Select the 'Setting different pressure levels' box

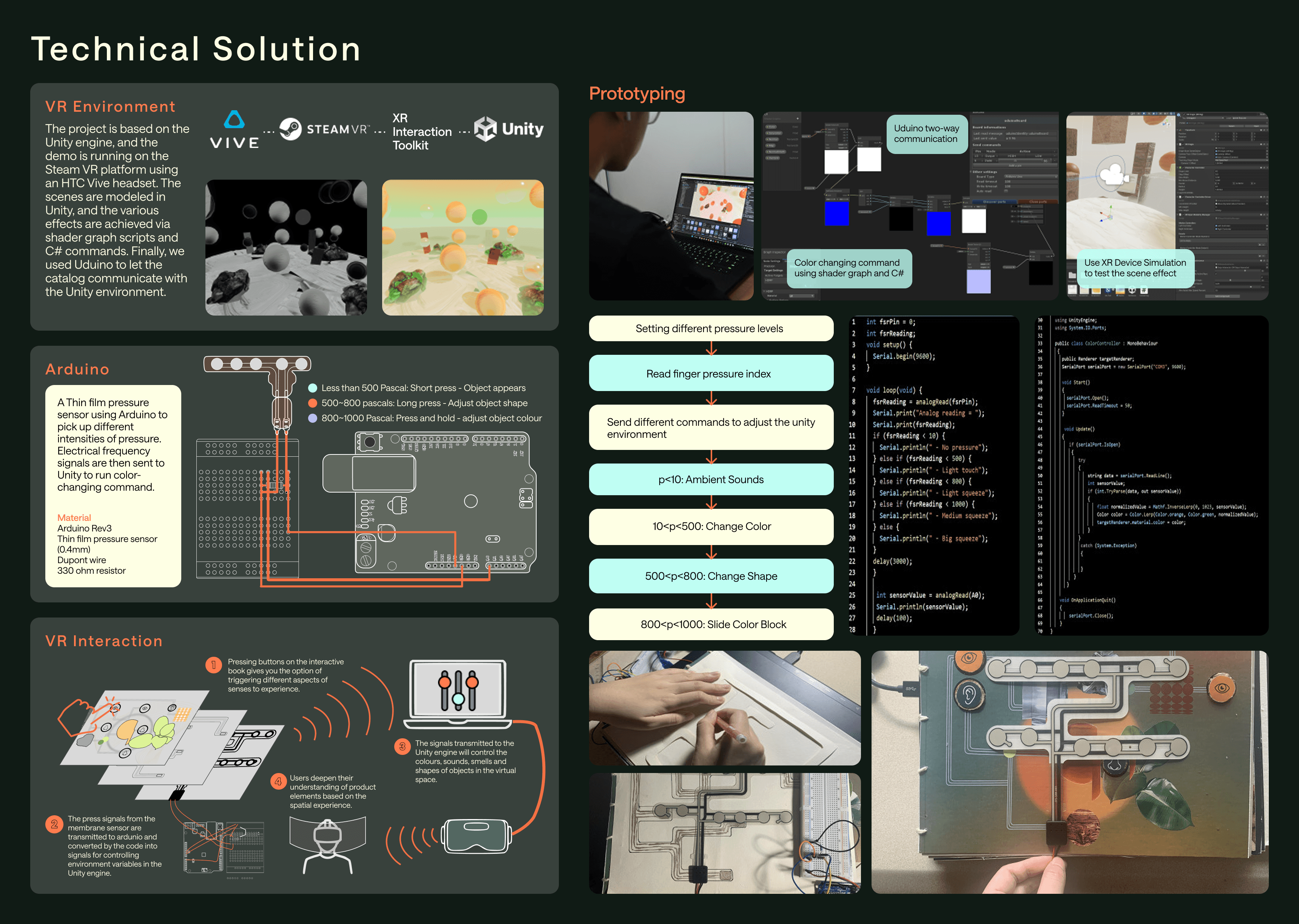[710, 329]
